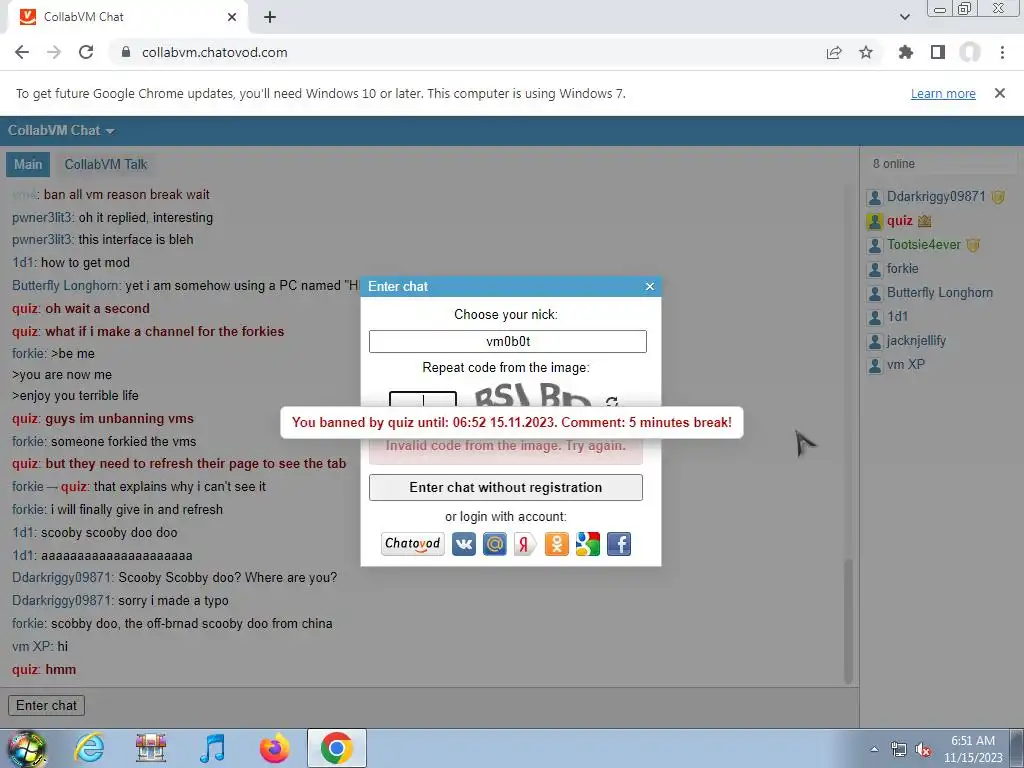Image resolution: width=1024 pixels, height=768 pixels.
Task: Click the captcha code input box
Action: pyautogui.click(x=423, y=400)
